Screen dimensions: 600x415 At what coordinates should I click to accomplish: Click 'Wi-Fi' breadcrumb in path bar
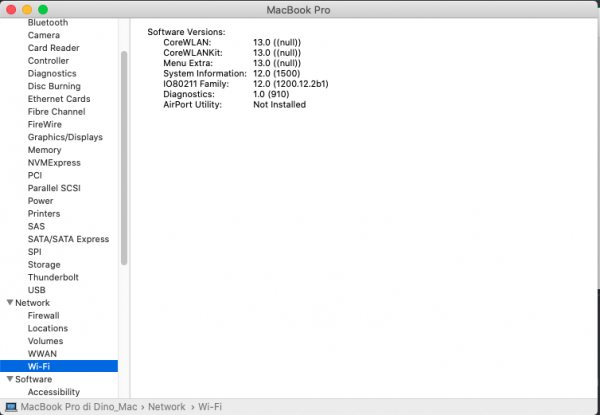click(x=210, y=407)
